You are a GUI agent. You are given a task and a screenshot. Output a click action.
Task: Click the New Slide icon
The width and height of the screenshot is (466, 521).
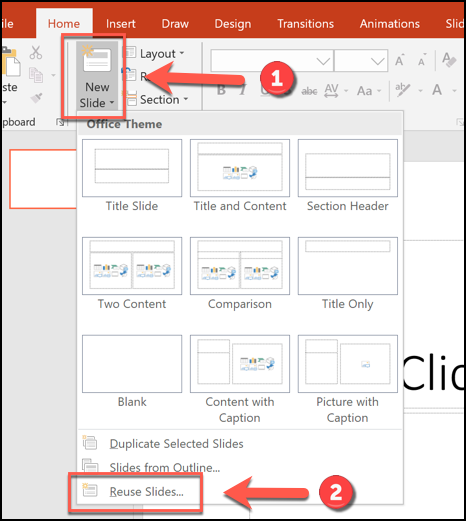[x=97, y=60]
